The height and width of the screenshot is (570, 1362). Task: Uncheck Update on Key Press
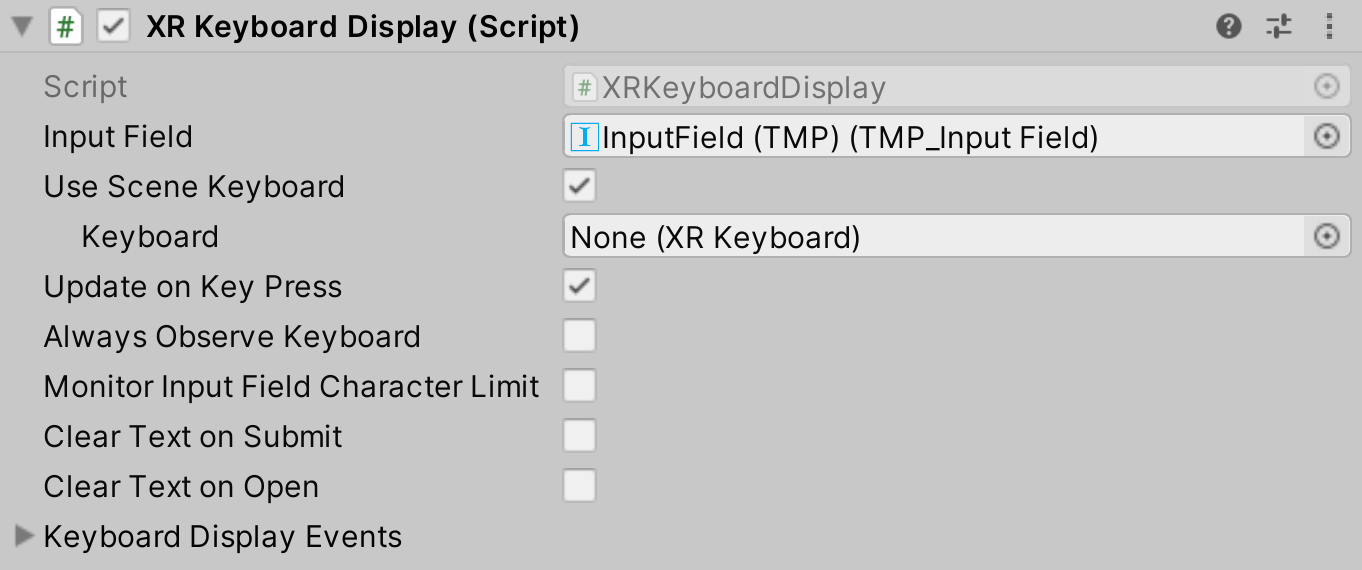click(x=580, y=286)
